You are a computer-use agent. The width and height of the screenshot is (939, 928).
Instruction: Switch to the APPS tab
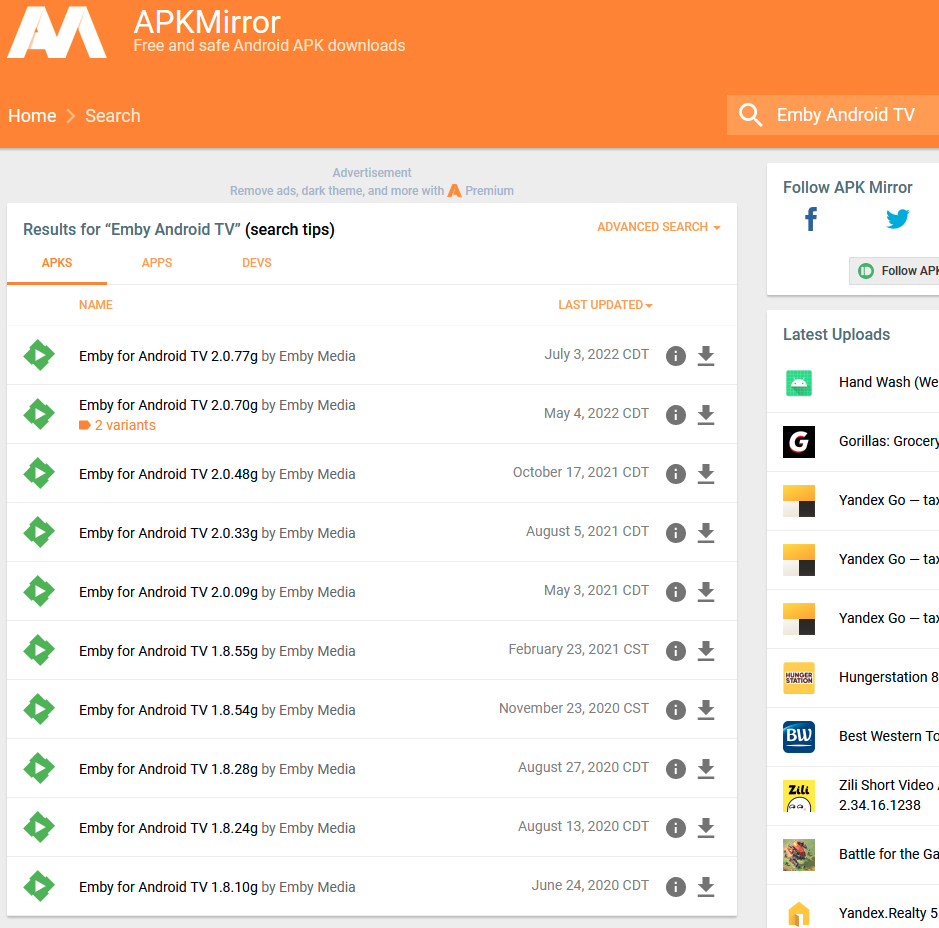coord(157,263)
